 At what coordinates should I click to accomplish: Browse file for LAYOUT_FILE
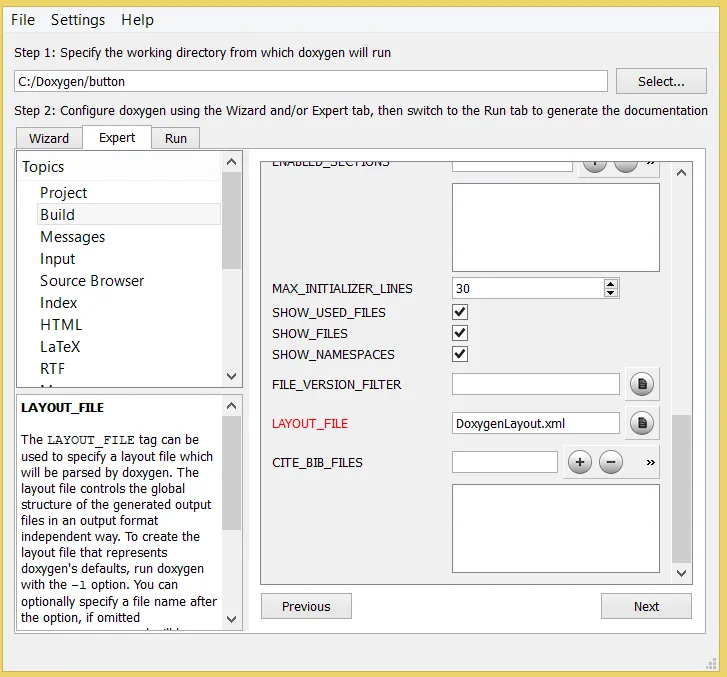coord(642,423)
